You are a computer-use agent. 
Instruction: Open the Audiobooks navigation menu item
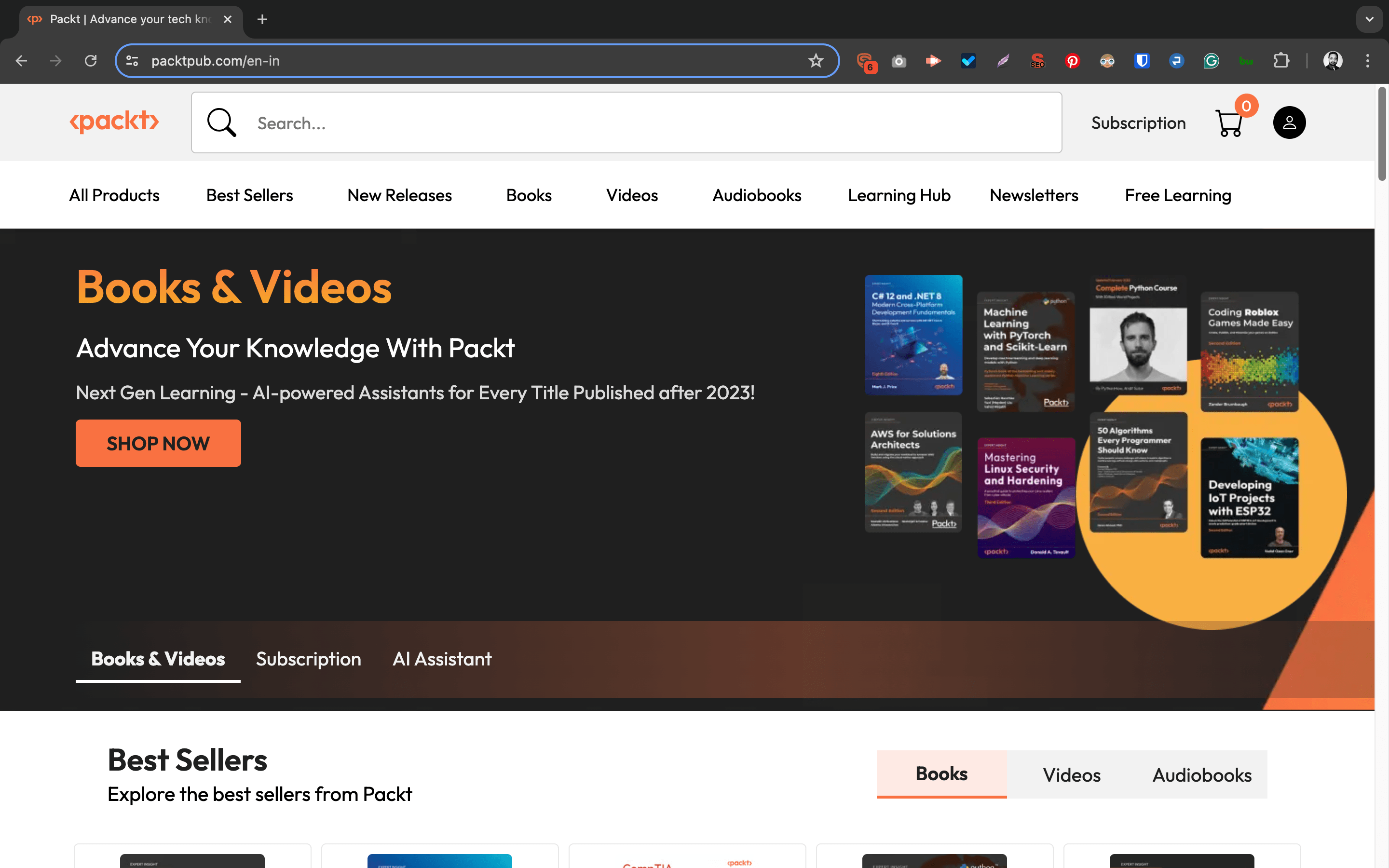[x=757, y=195]
